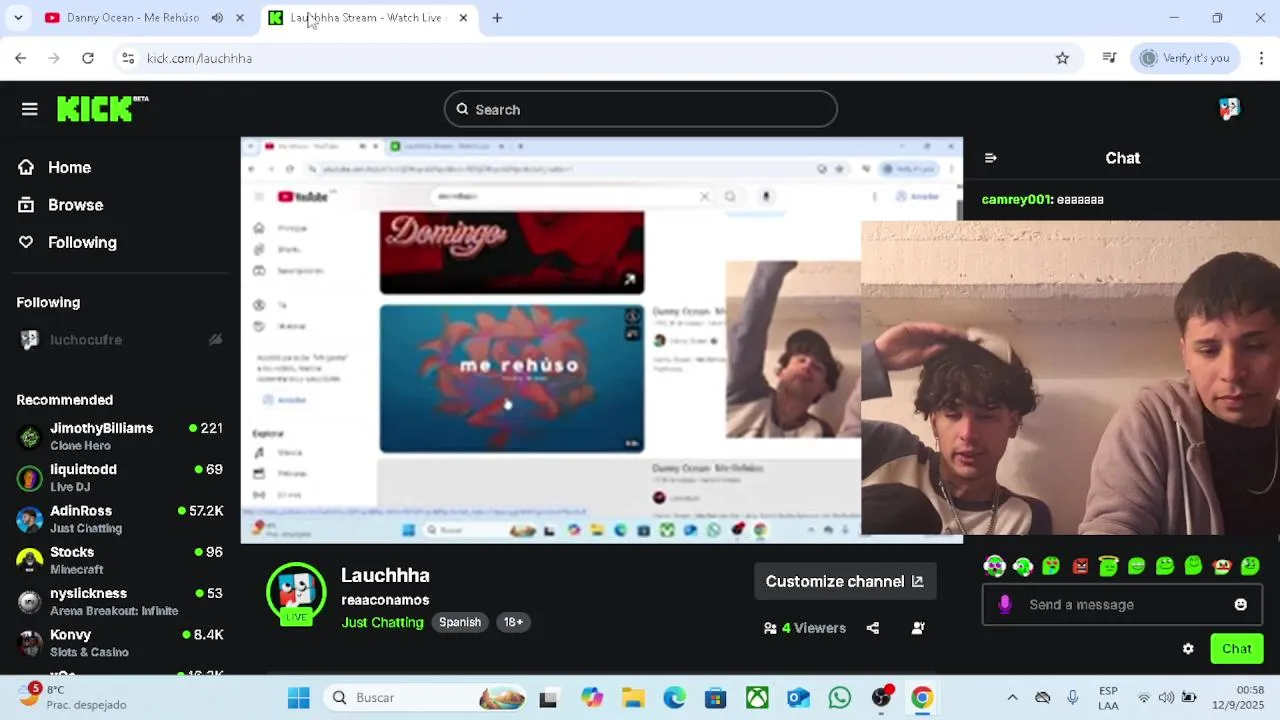Open Microsoft Edge from the taskbar
This screenshot has width=1280, height=720.
(x=674, y=698)
